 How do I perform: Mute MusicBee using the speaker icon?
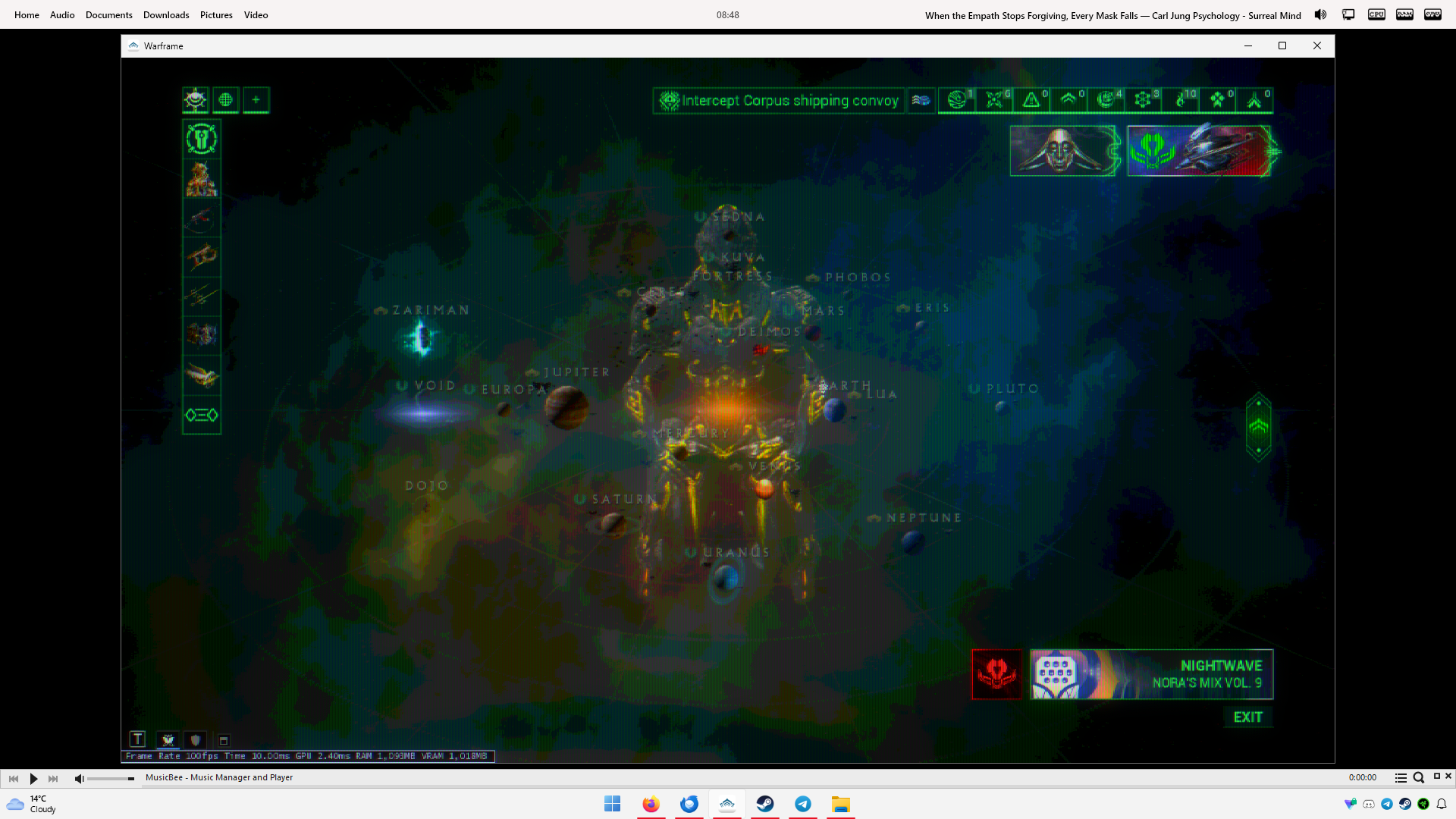79,779
